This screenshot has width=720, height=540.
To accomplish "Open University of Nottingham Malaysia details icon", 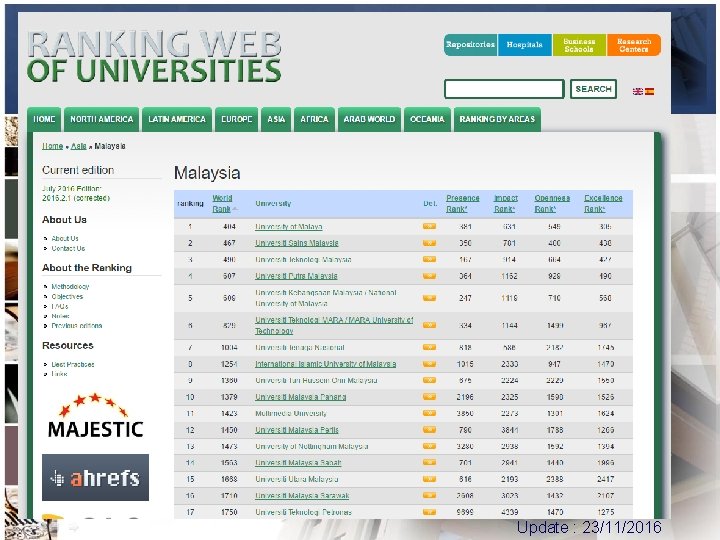I will tap(429, 446).
